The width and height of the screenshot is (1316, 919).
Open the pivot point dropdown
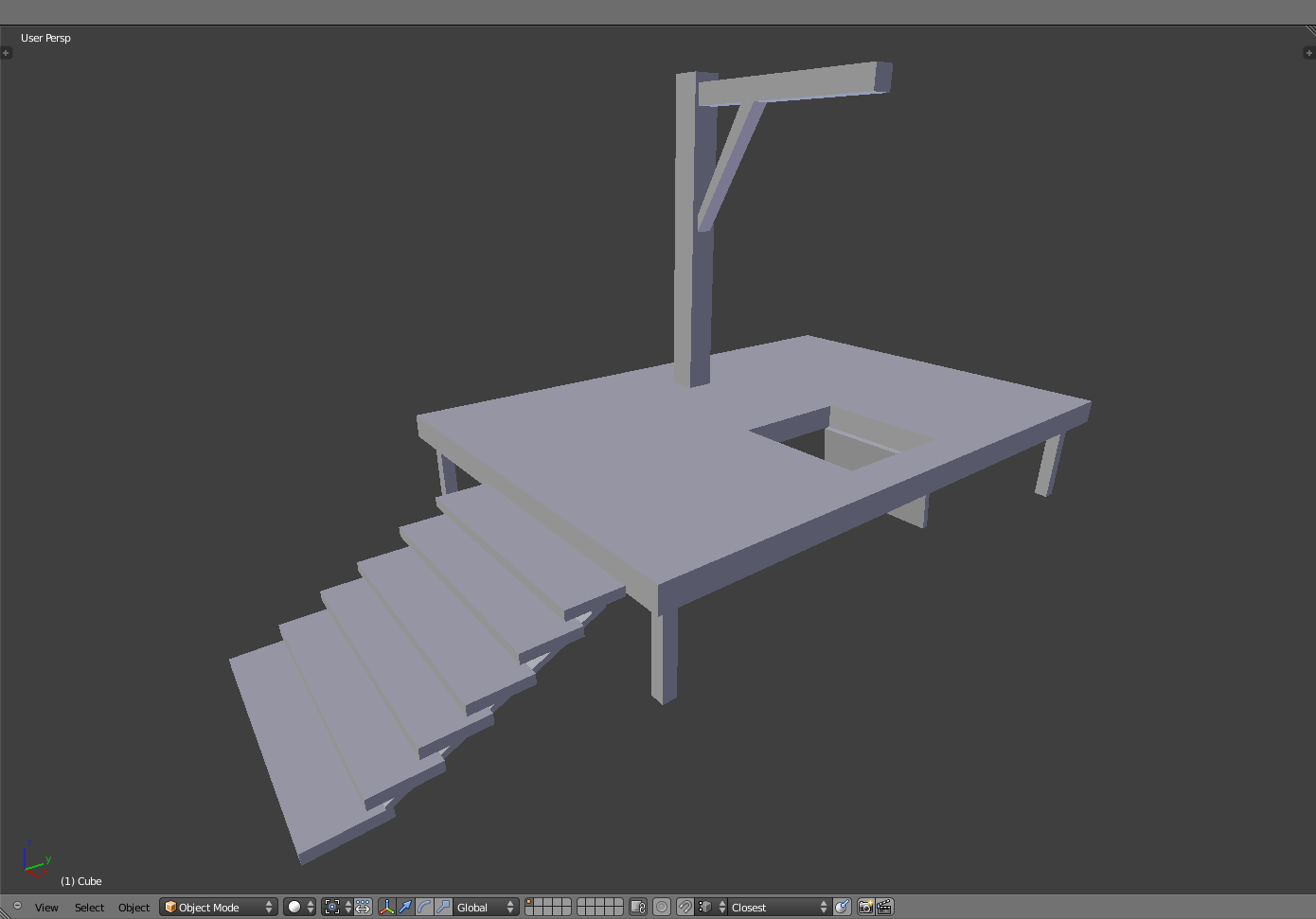pyautogui.click(x=337, y=907)
